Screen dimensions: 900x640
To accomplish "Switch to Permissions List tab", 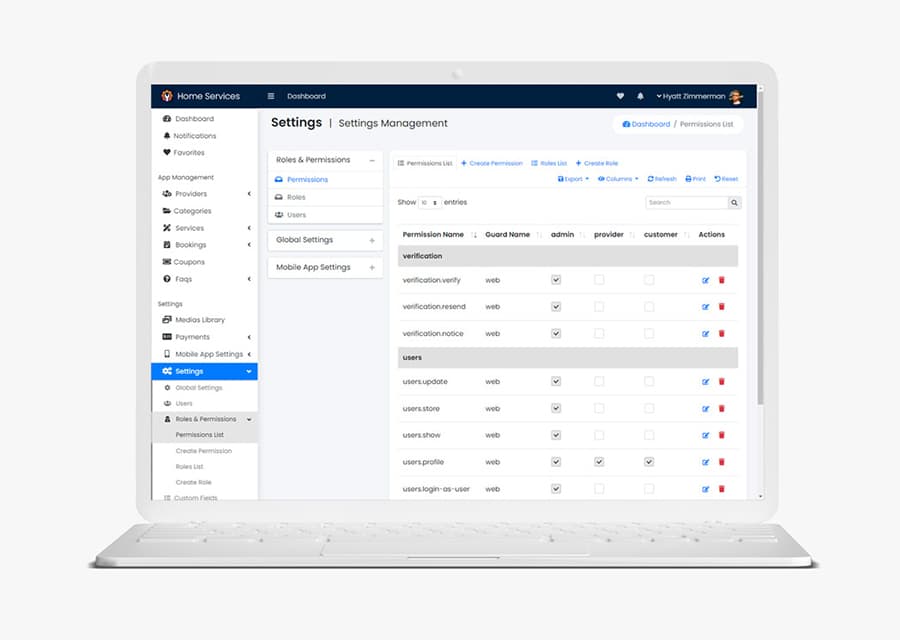I will pos(425,164).
